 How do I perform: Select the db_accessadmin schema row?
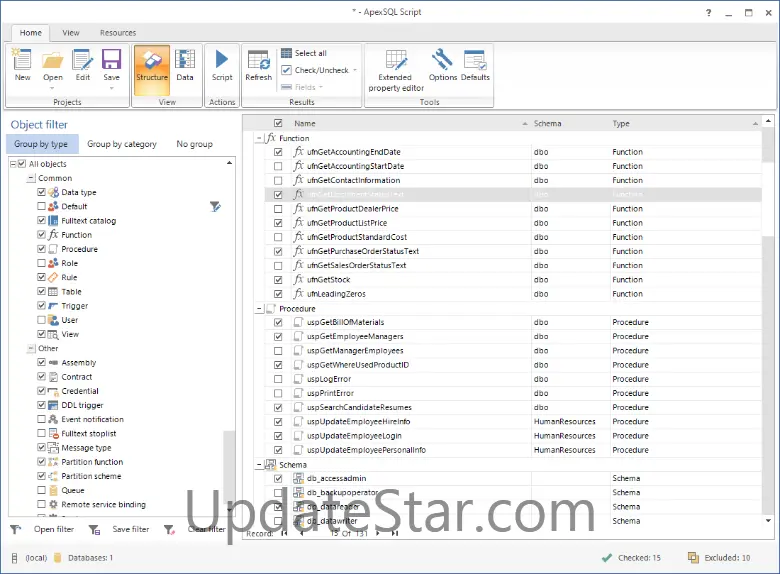click(512, 478)
